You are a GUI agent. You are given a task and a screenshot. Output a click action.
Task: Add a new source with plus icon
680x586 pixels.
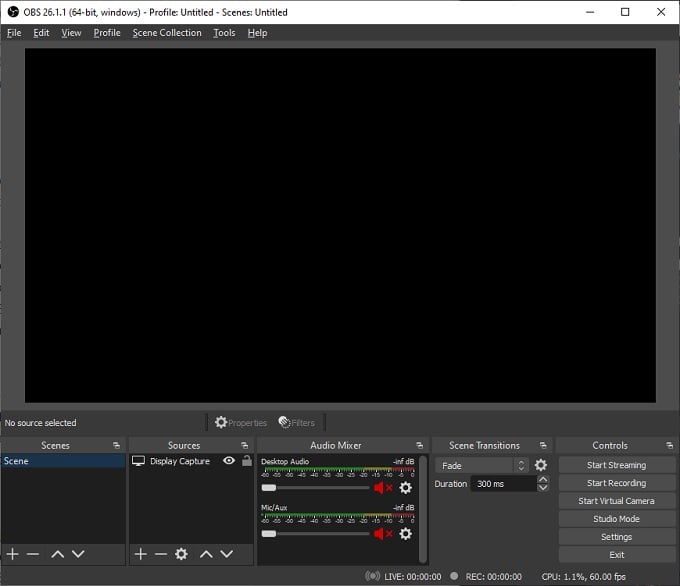click(141, 554)
